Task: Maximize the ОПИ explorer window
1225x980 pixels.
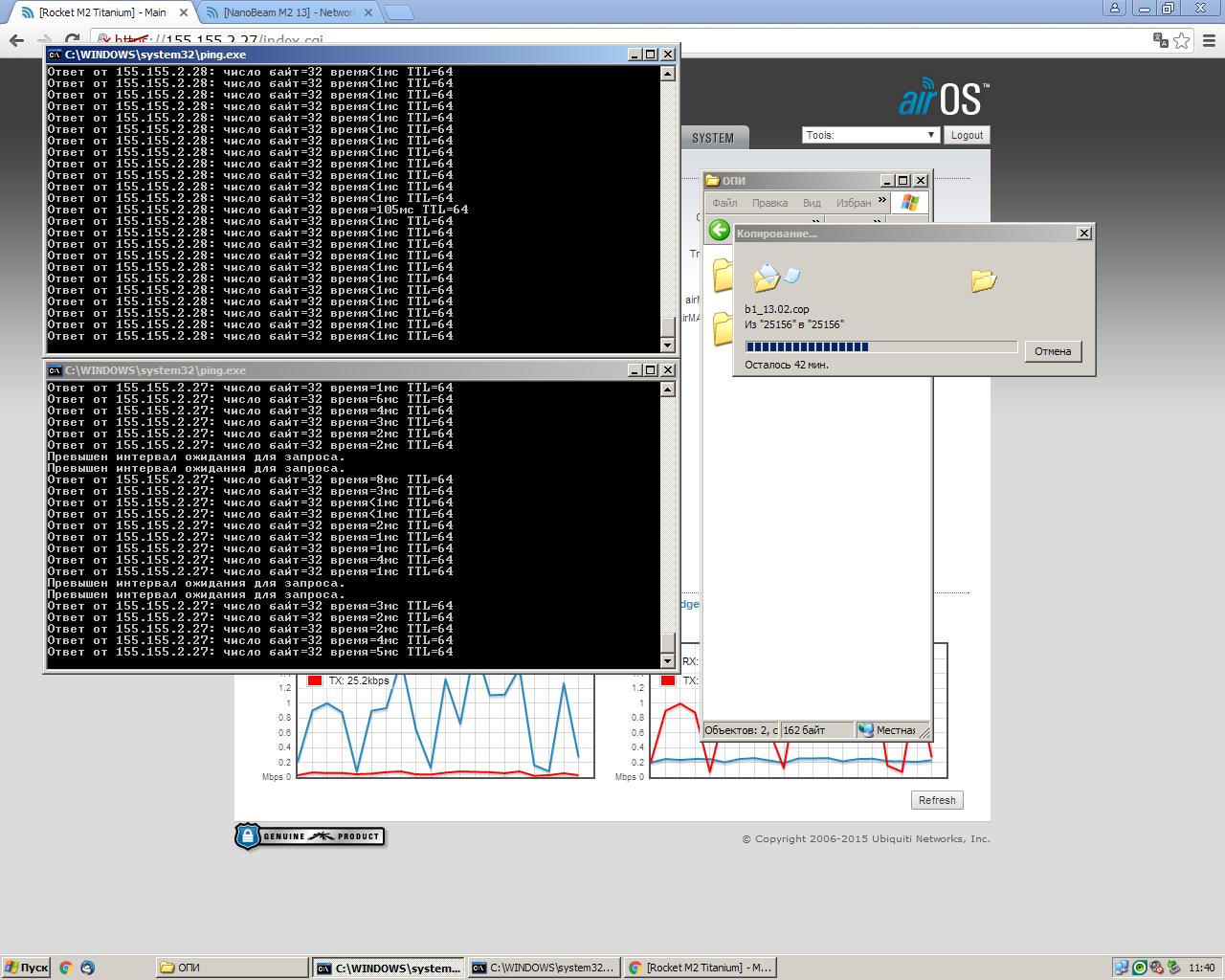Action: (902, 180)
